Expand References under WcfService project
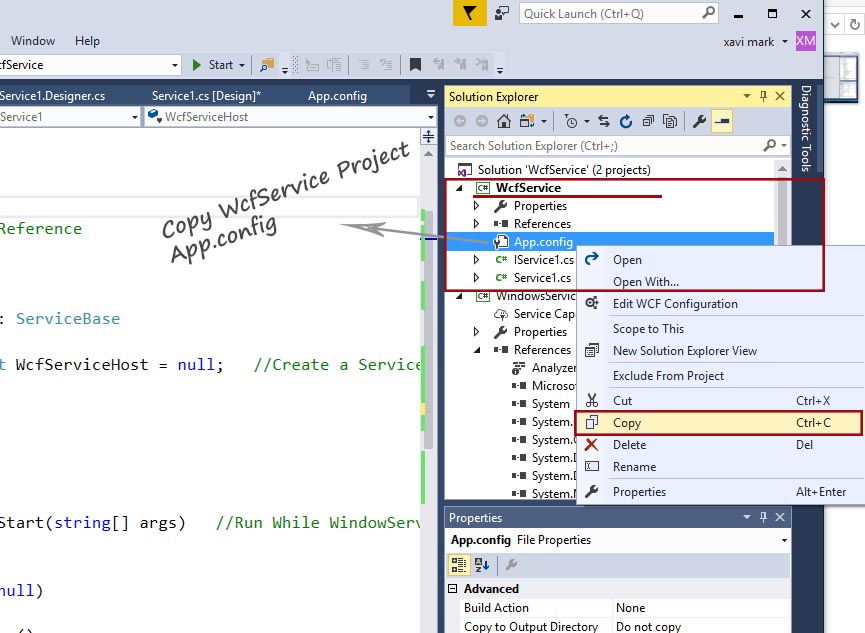 [x=477, y=224]
